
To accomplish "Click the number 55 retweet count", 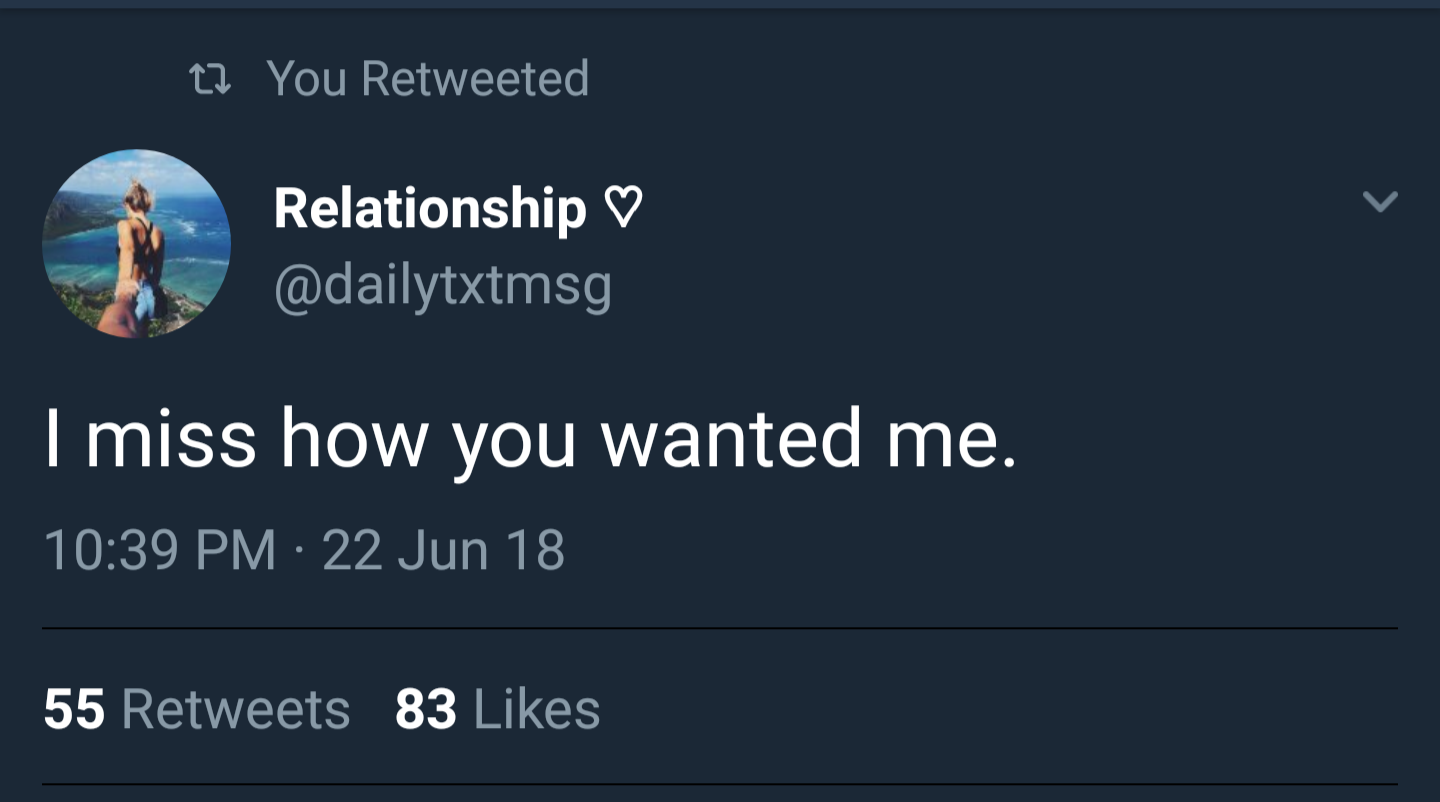I will (x=74, y=709).
